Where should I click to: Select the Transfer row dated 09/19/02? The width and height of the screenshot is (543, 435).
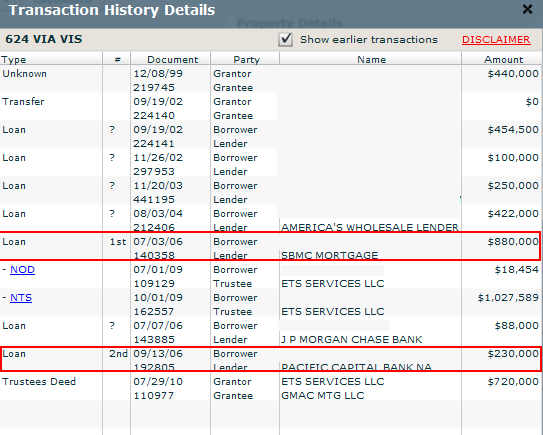coord(271,108)
